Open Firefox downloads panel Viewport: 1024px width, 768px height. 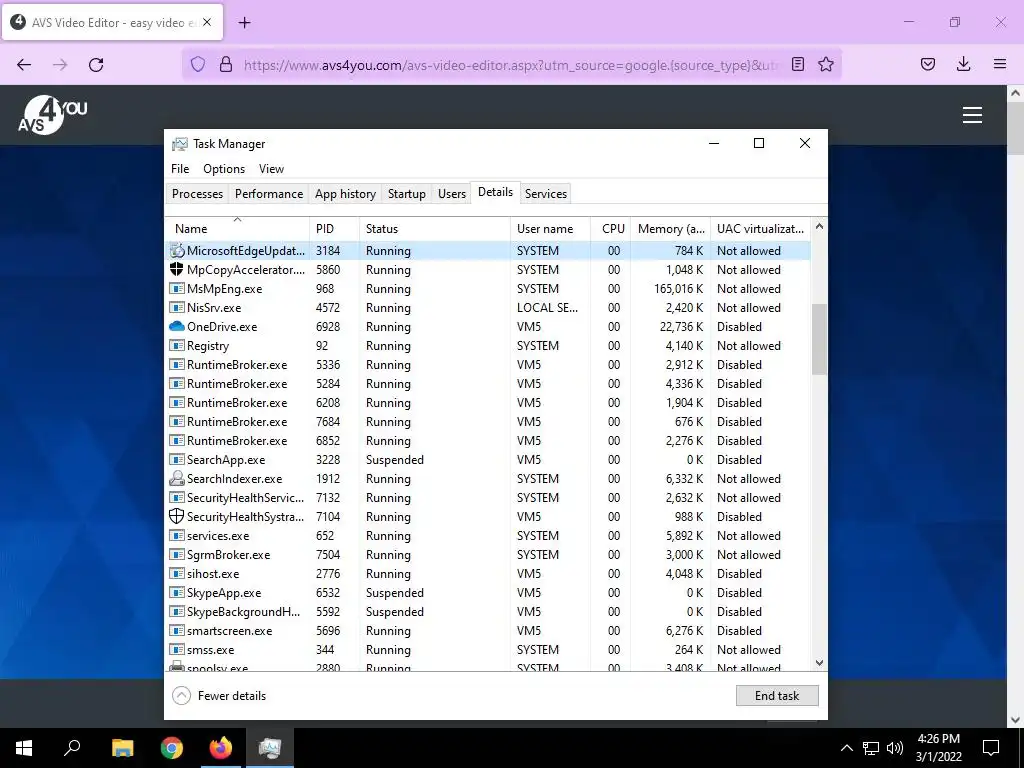pos(963,64)
